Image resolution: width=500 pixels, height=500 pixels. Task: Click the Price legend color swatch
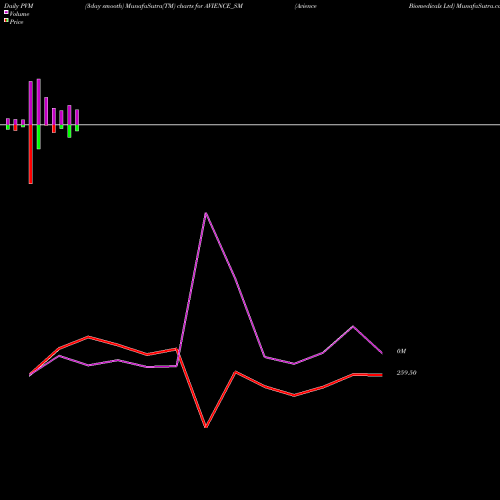coord(6,21)
